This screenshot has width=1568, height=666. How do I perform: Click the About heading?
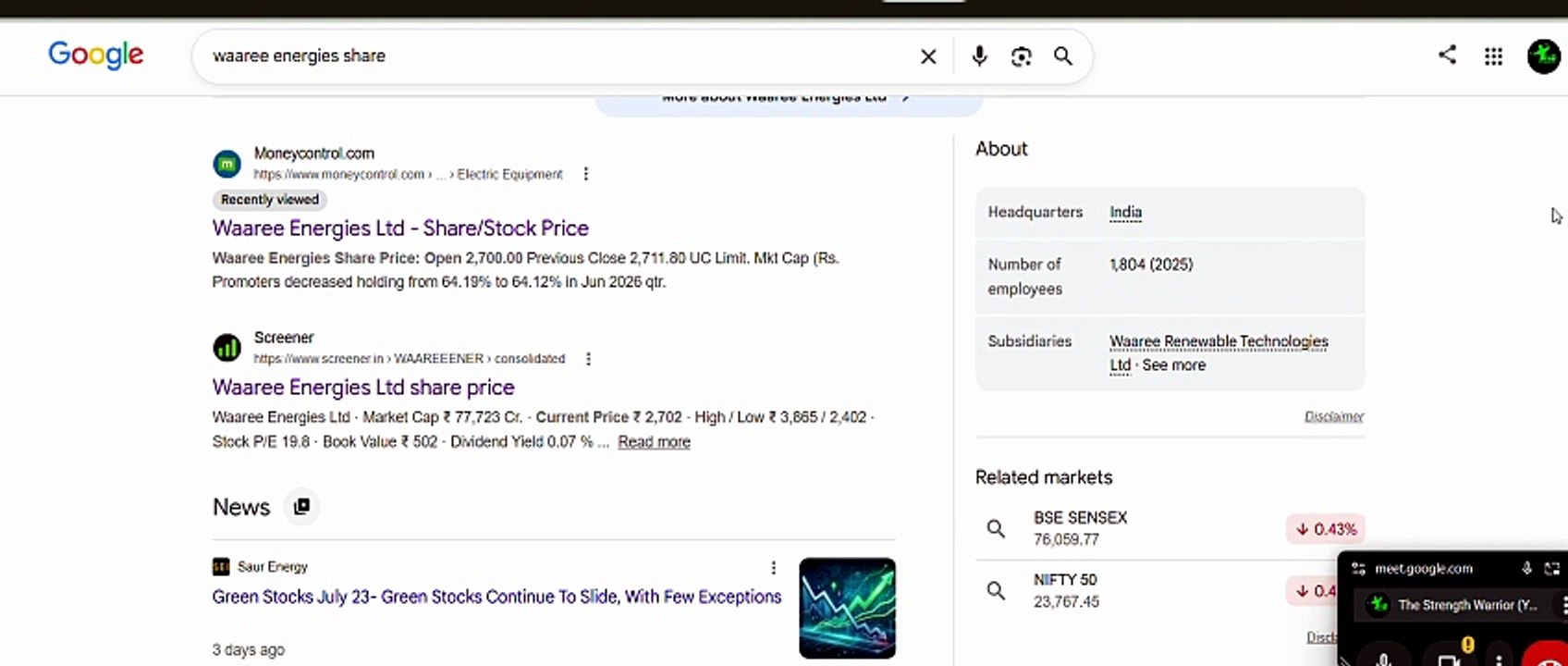tap(1001, 149)
